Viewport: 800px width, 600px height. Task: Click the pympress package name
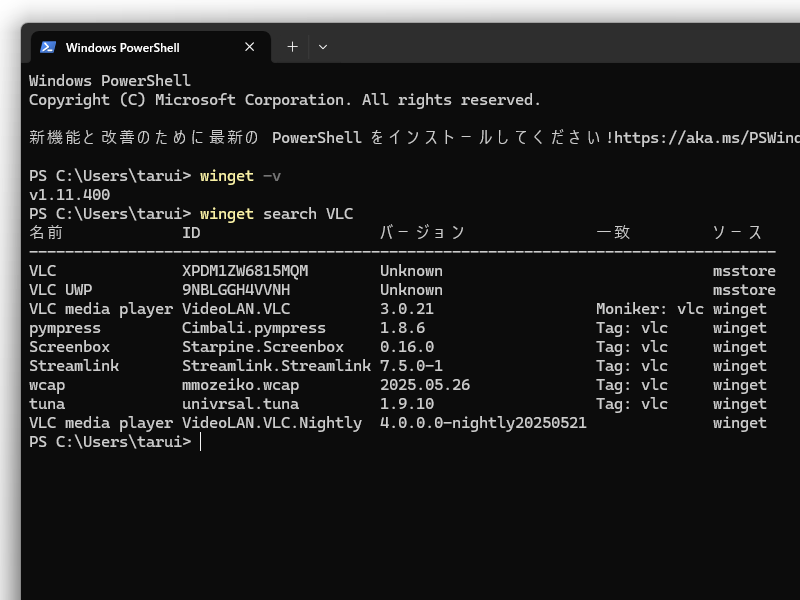click(x=64, y=327)
